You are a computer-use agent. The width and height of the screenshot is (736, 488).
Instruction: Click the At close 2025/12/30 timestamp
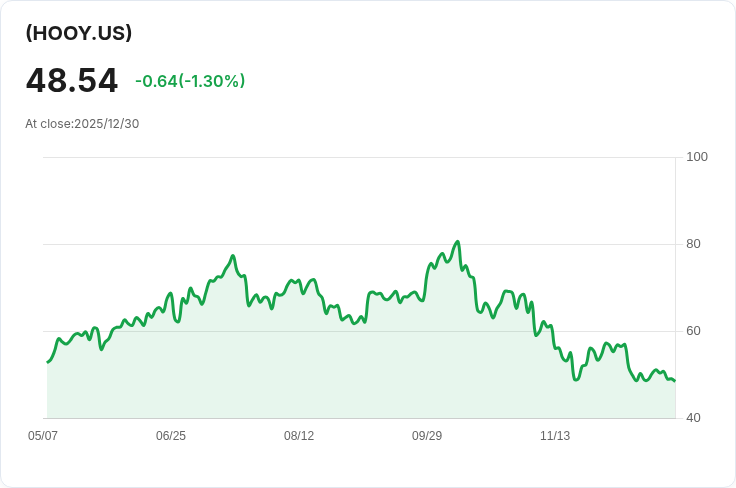pos(82,124)
